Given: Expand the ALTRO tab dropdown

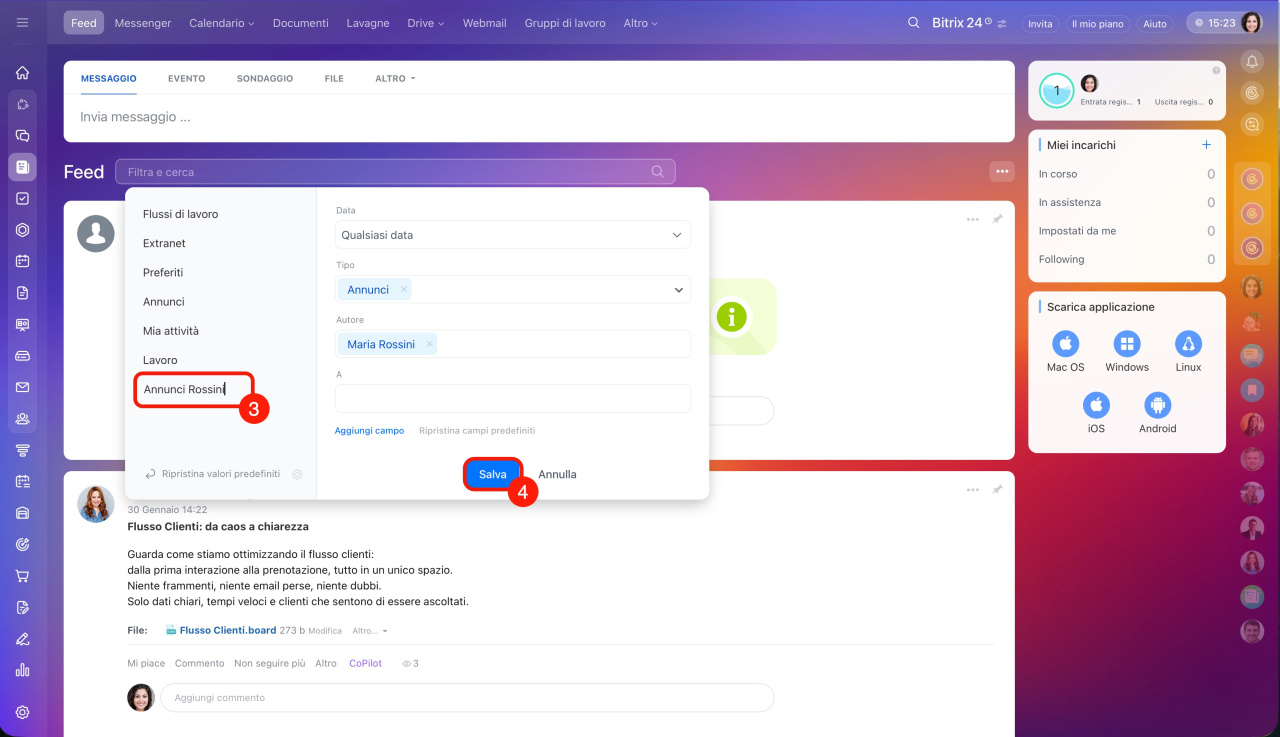Looking at the screenshot, I should click(394, 78).
